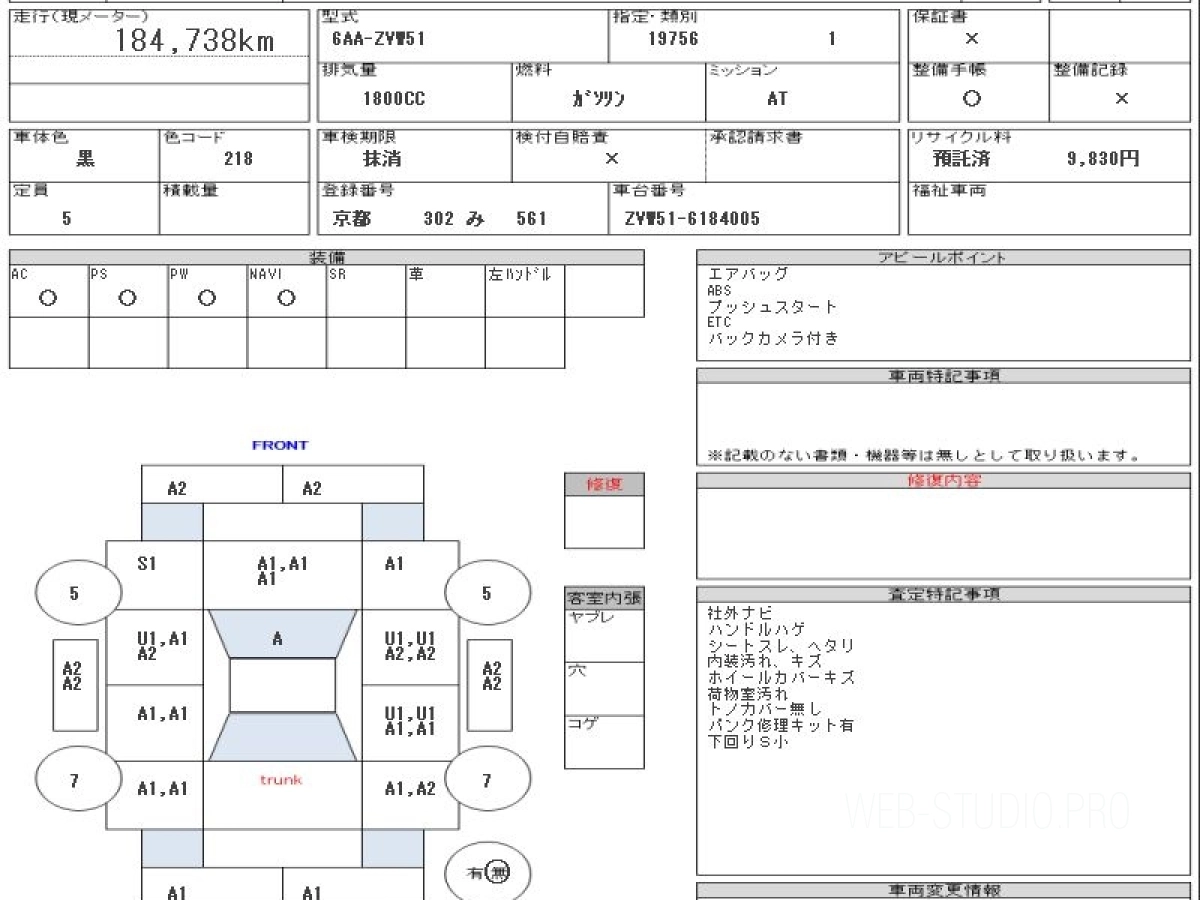
Task: Click the PS equipment cell
Action: [128, 291]
